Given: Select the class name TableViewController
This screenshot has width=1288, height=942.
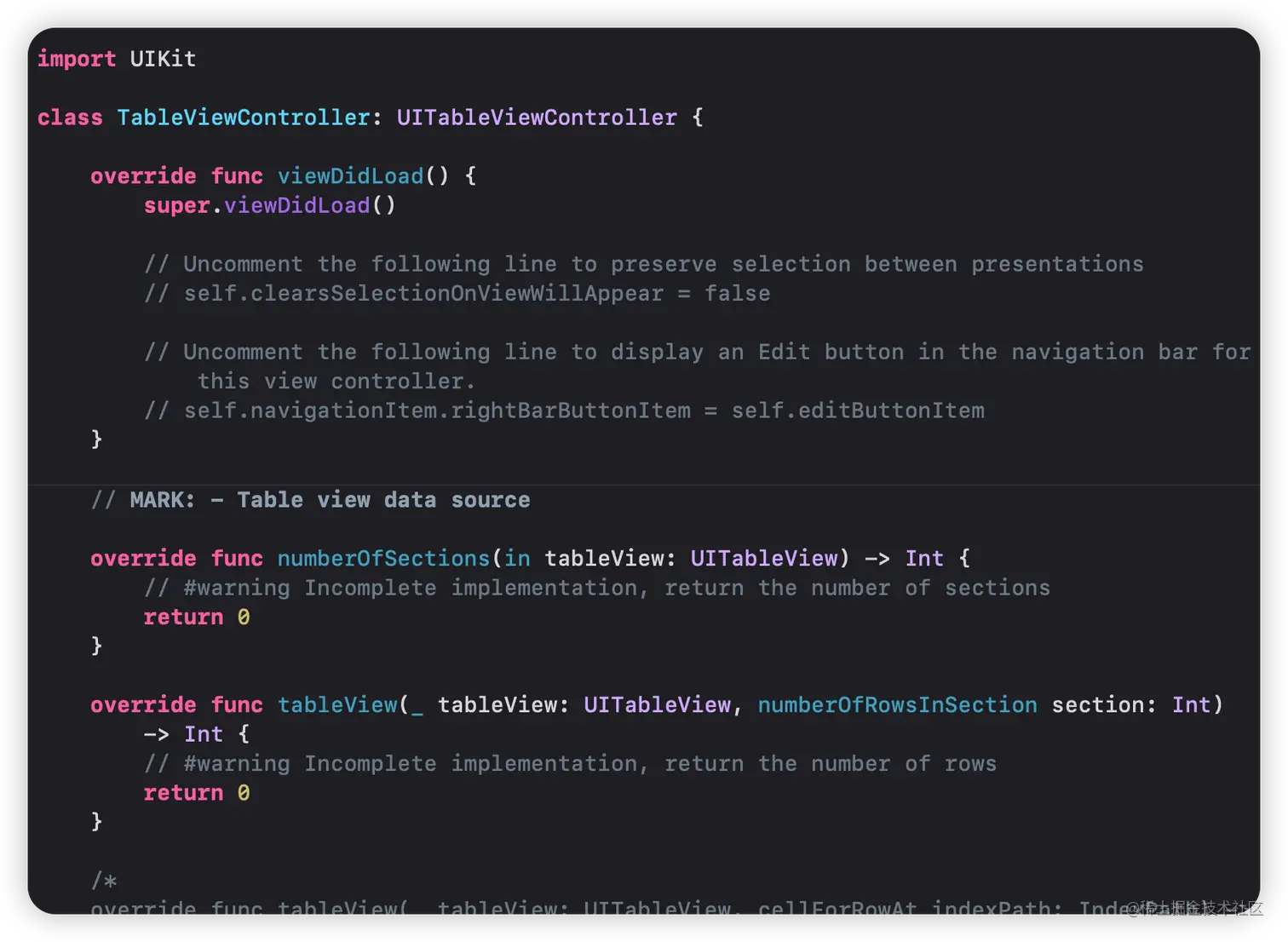Looking at the screenshot, I should point(244,118).
